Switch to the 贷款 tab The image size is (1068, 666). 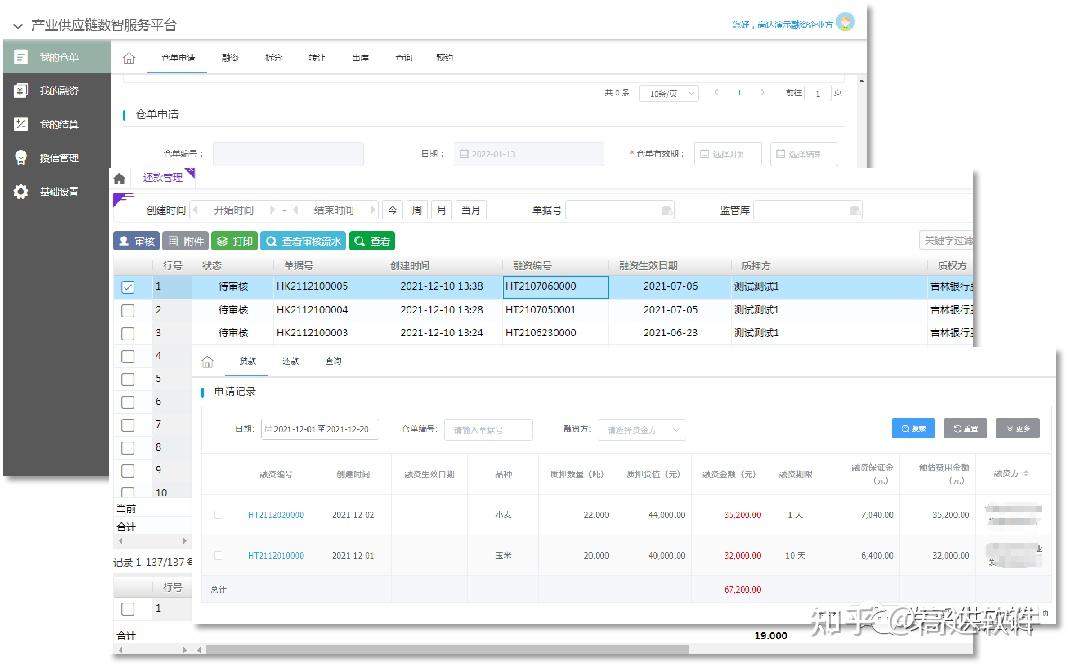click(x=247, y=363)
